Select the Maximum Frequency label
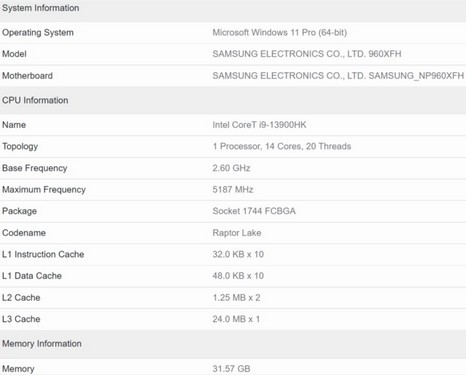This screenshot has width=466, height=375. (x=44, y=190)
